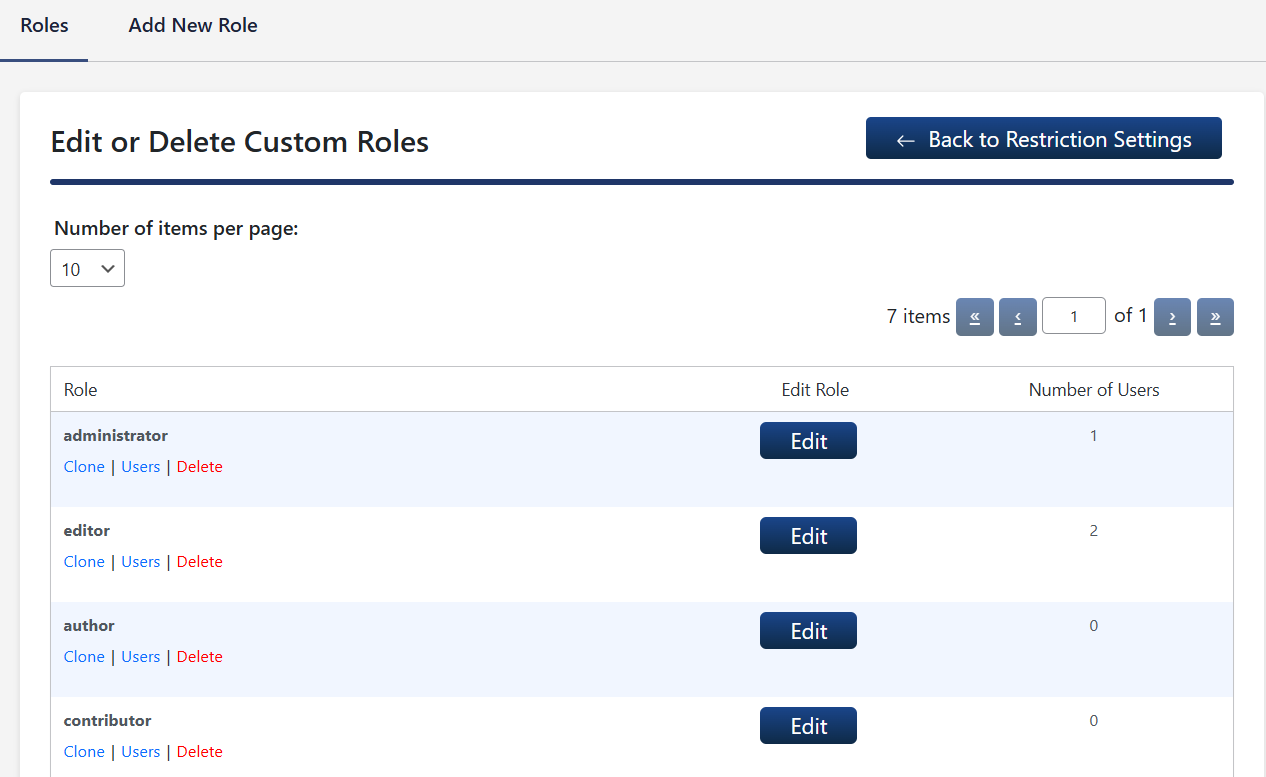Click Back to Restriction Settings button
The height and width of the screenshot is (777, 1266).
[1043, 139]
